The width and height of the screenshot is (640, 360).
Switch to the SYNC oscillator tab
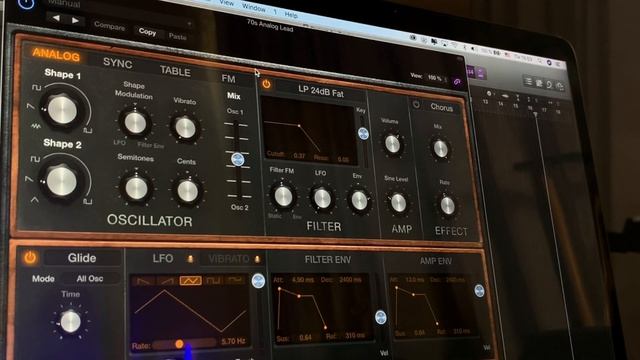[x=118, y=63]
